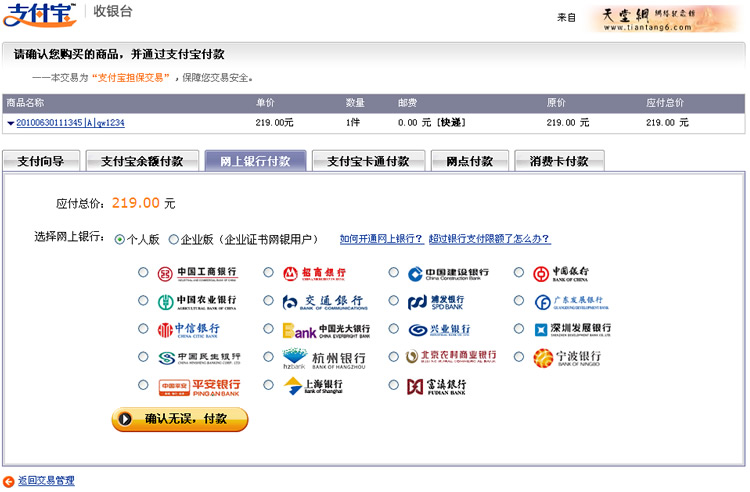Expand the order item dropdown arrow
This screenshot has height=492, width=750.
pyautogui.click(x=10, y=123)
